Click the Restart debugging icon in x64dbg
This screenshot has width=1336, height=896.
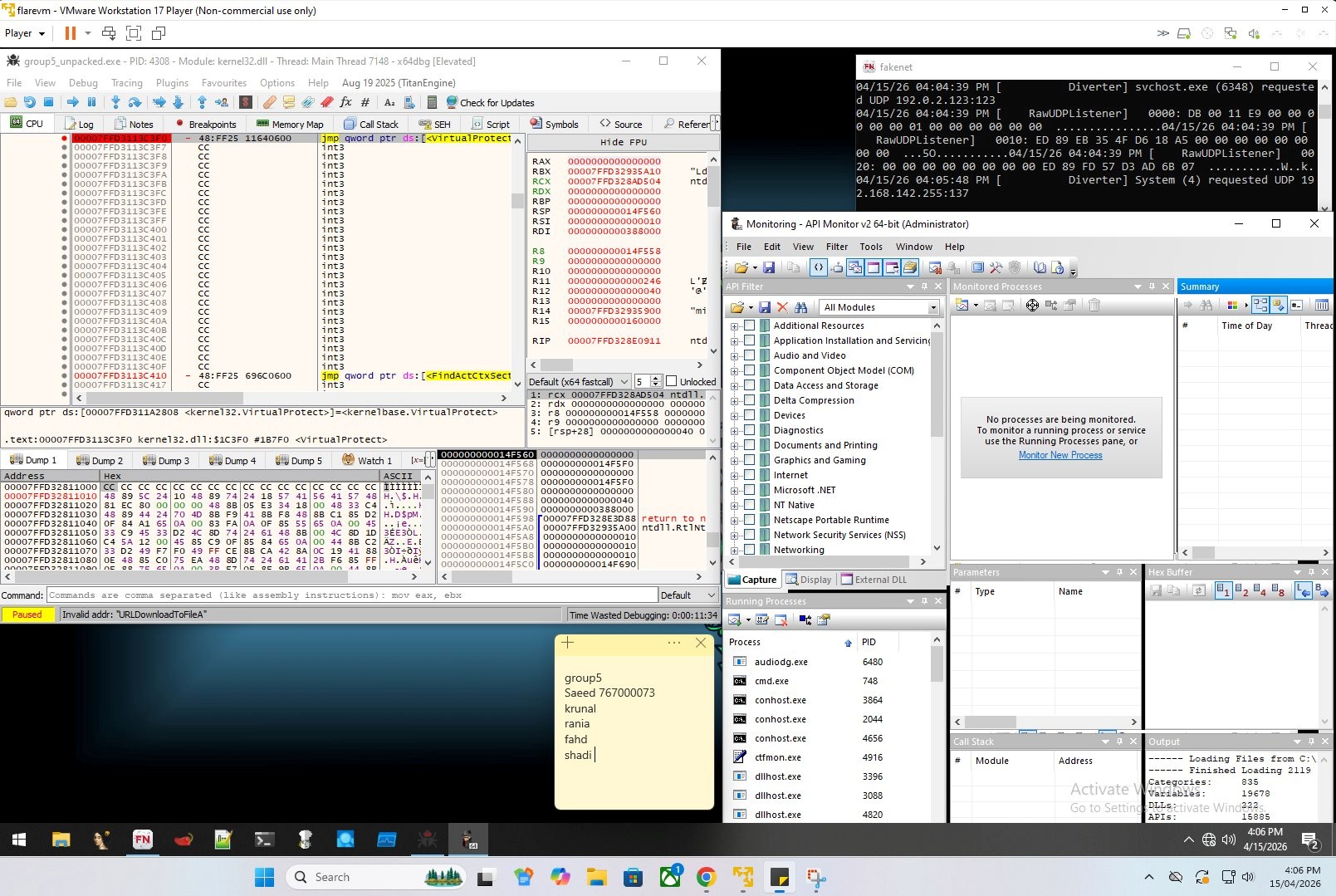(x=30, y=102)
